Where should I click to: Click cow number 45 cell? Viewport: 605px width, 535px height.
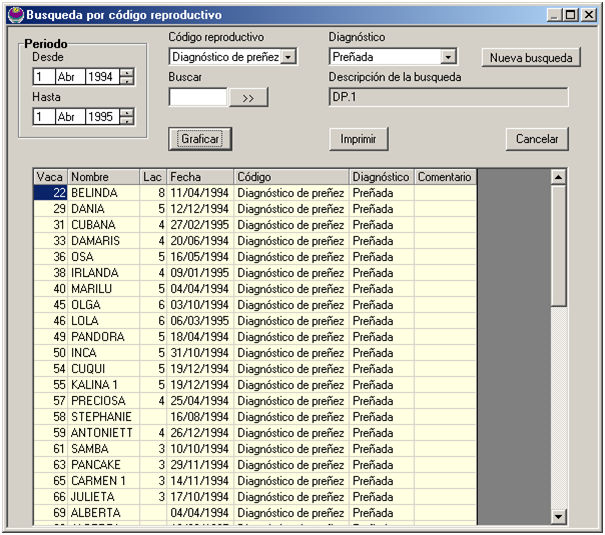coord(51,305)
